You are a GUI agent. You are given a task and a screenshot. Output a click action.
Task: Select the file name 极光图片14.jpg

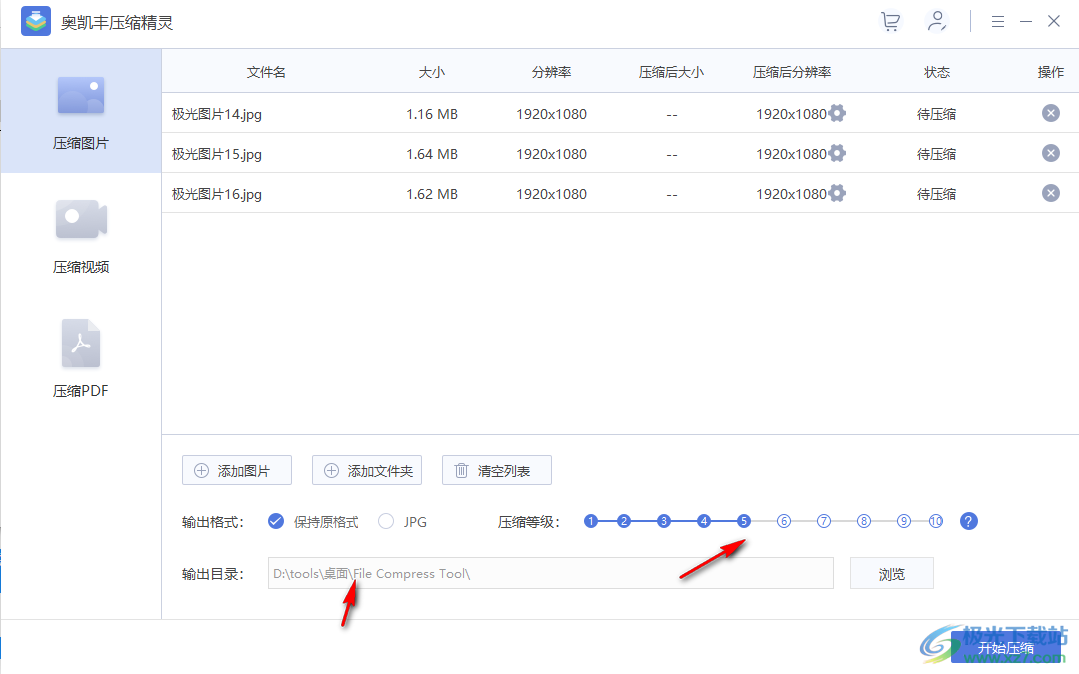pyautogui.click(x=217, y=114)
